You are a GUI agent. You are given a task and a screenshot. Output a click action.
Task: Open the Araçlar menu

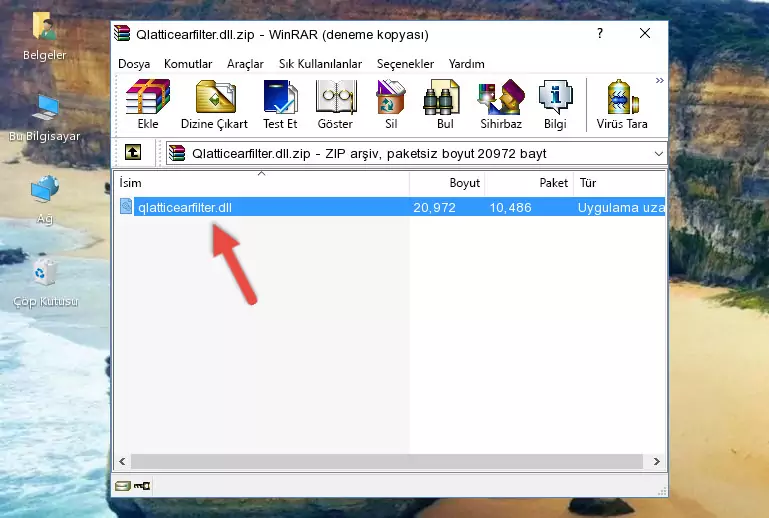245,64
